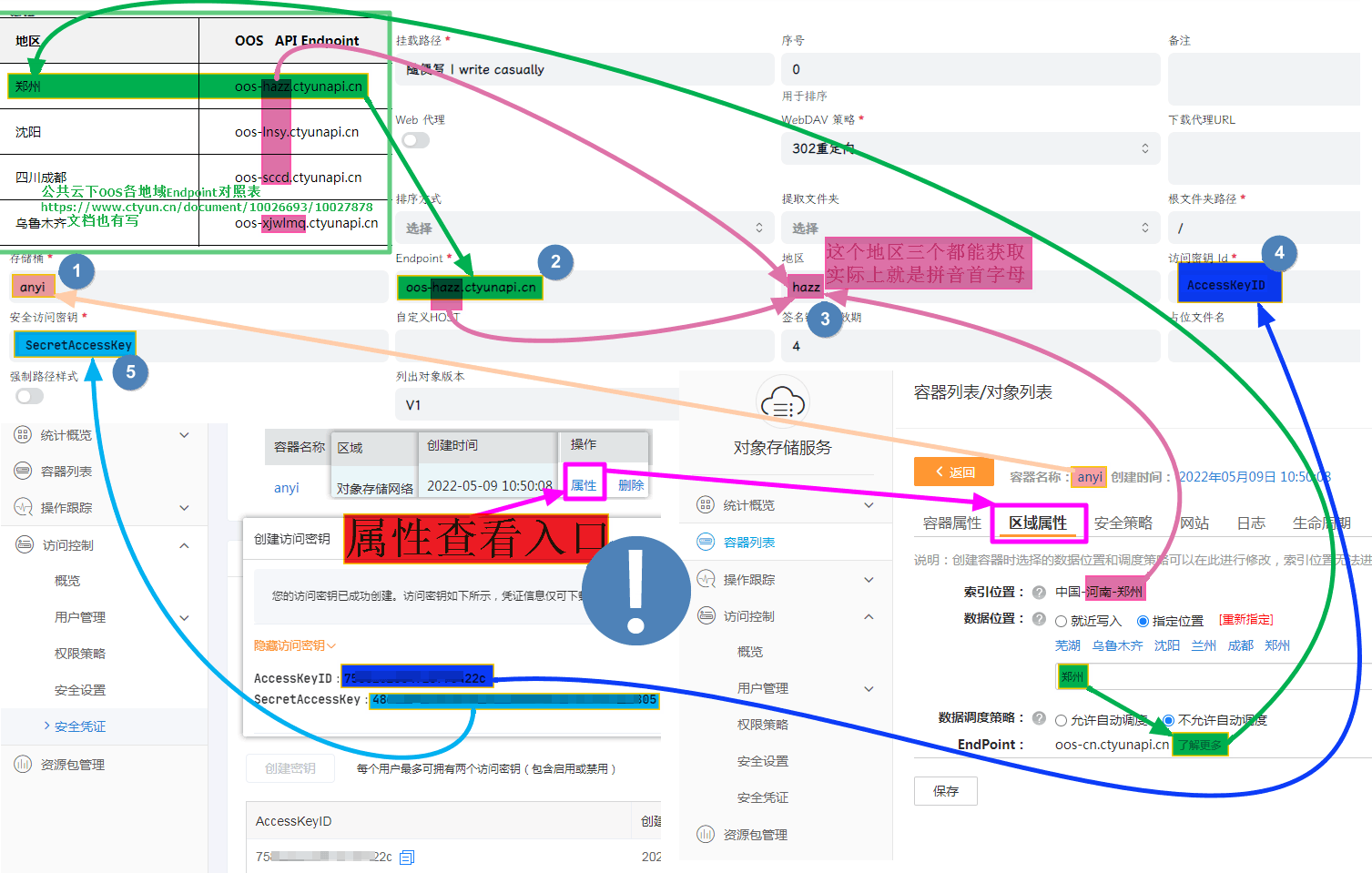
Task: Switch to the 容器属性 tab
Action: (x=951, y=523)
